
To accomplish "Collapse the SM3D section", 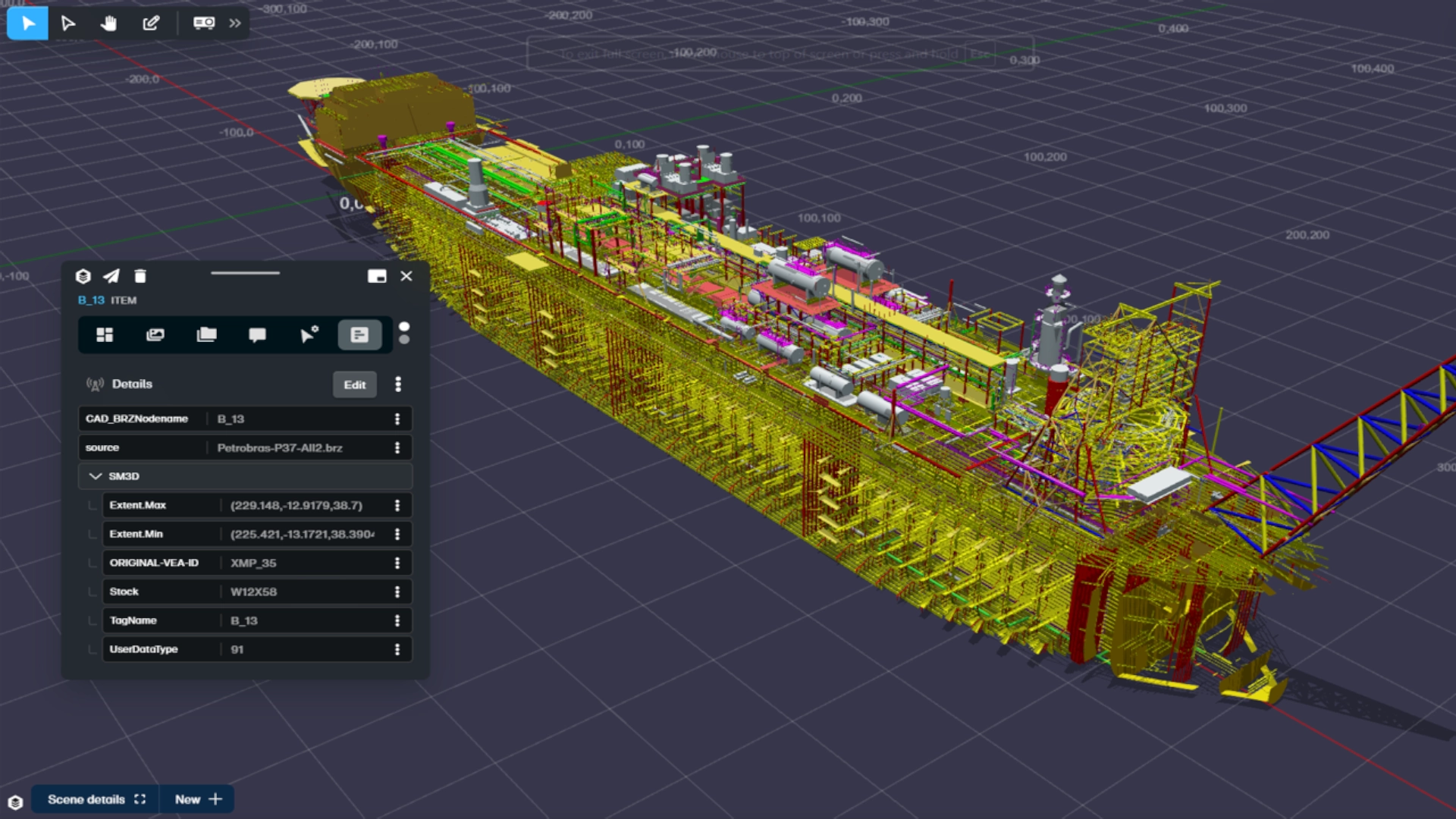I will pyautogui.click(x=96, y=476).
